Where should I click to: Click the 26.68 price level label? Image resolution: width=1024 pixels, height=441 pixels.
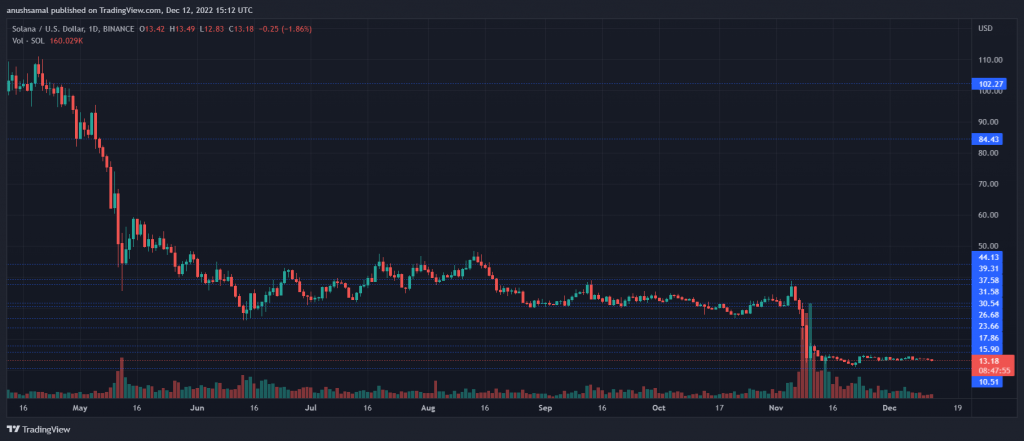pos(989,314)
